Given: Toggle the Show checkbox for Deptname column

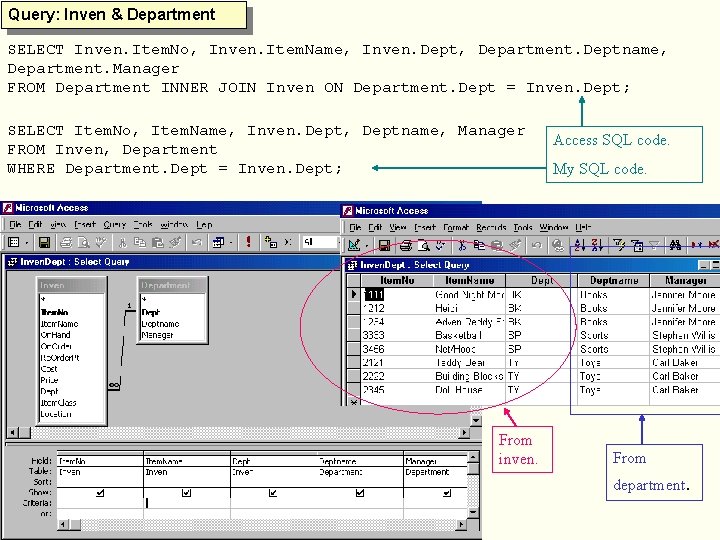Looking at the screenshot, I should coord(360,493).
